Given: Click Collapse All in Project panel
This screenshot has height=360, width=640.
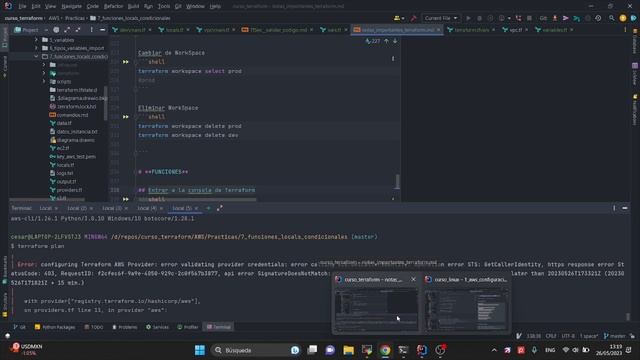Looking at the screenshot, I should click(x=78, y=30).
